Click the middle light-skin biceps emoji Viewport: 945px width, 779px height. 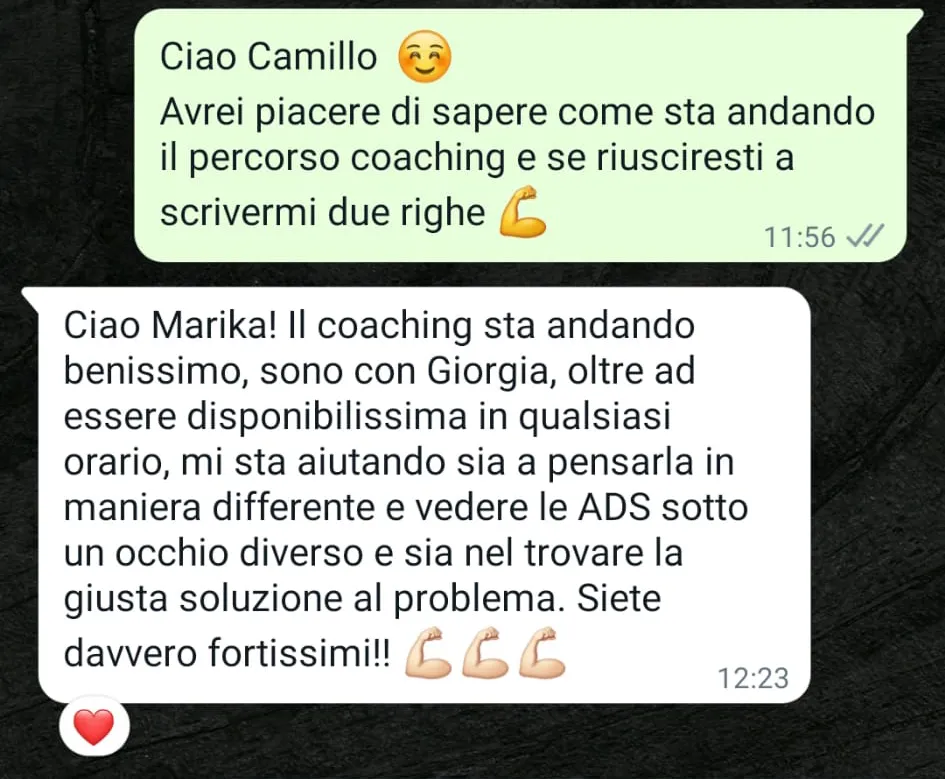point(485,653)
